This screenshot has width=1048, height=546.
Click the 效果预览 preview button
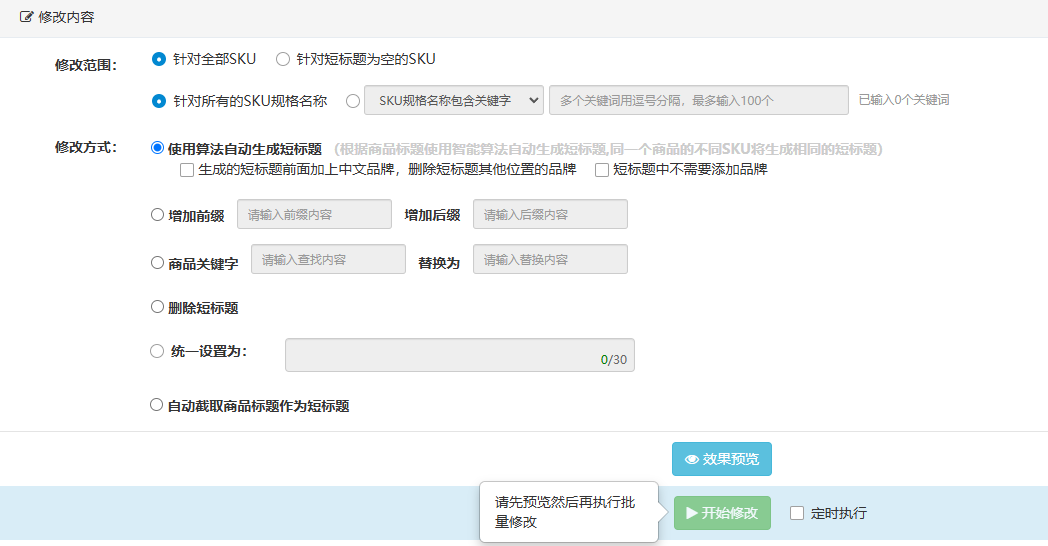[721, 459]
